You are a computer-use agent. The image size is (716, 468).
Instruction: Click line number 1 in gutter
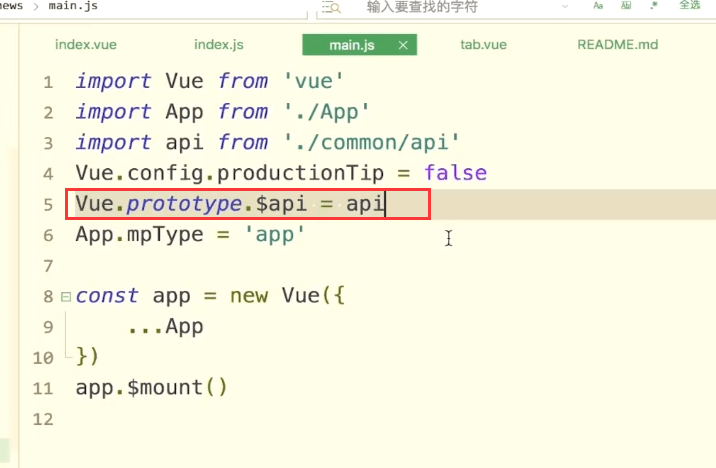(x=48, y=83)
